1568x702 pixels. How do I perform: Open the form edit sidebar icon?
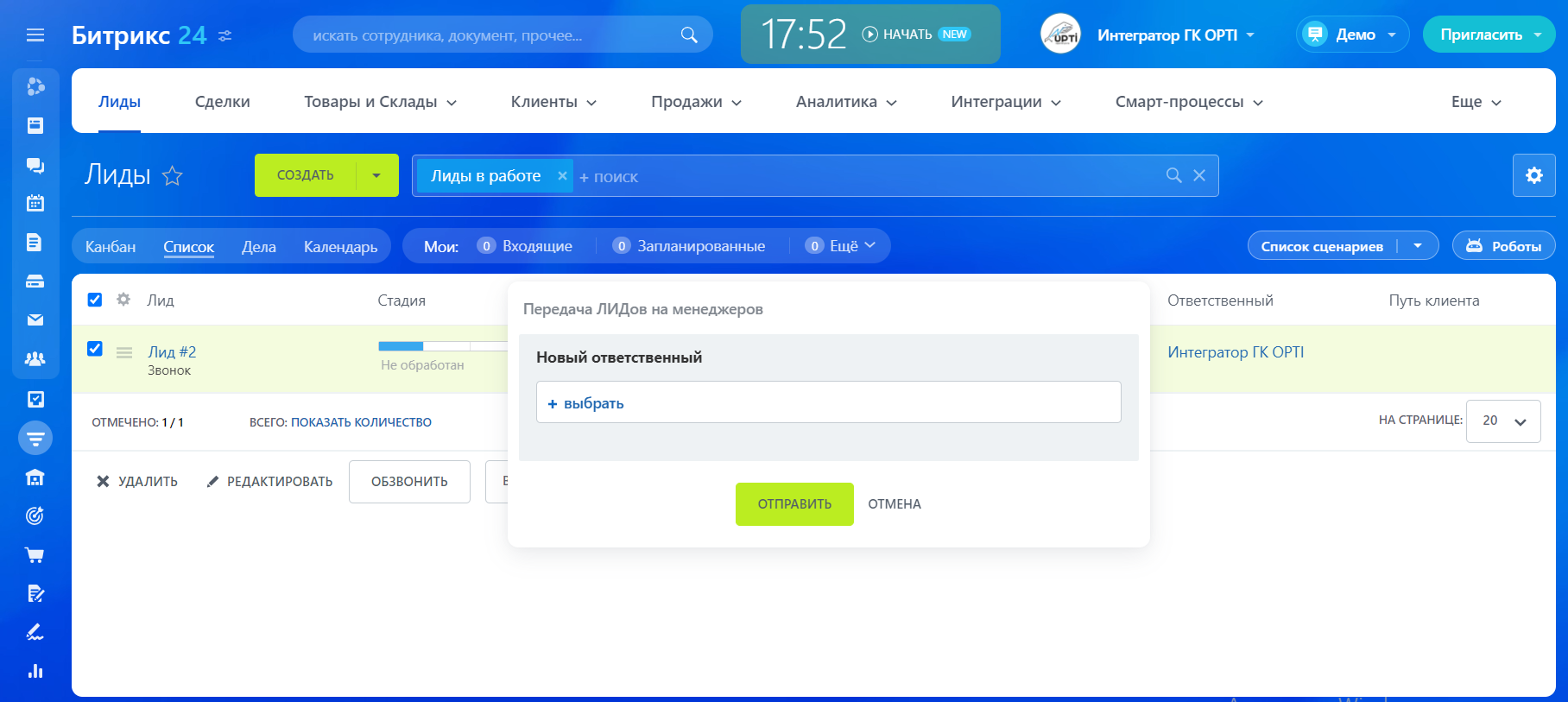coord(35,594)
